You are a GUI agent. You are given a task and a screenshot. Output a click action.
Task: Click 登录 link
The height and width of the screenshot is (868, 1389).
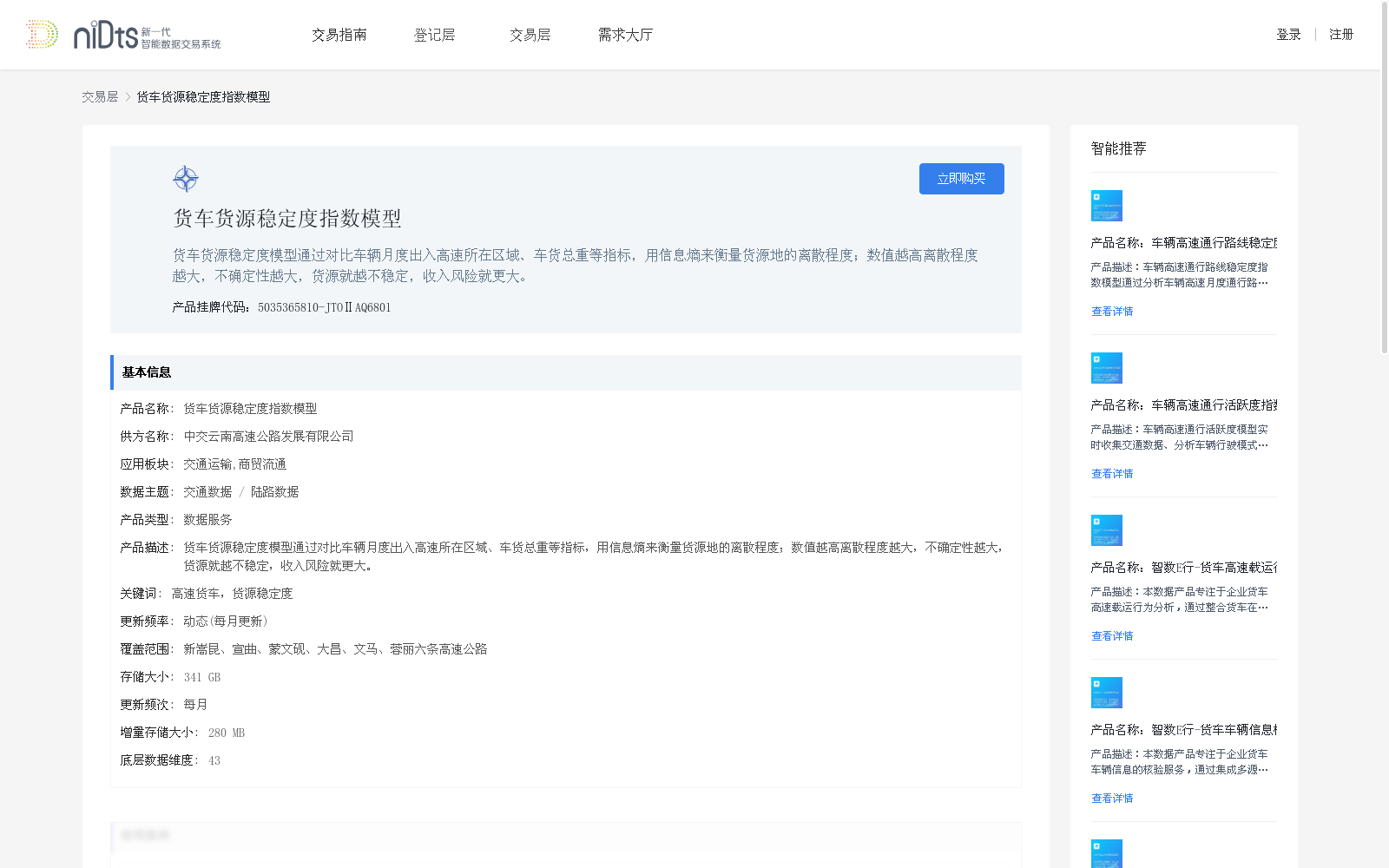[1288, 35]
